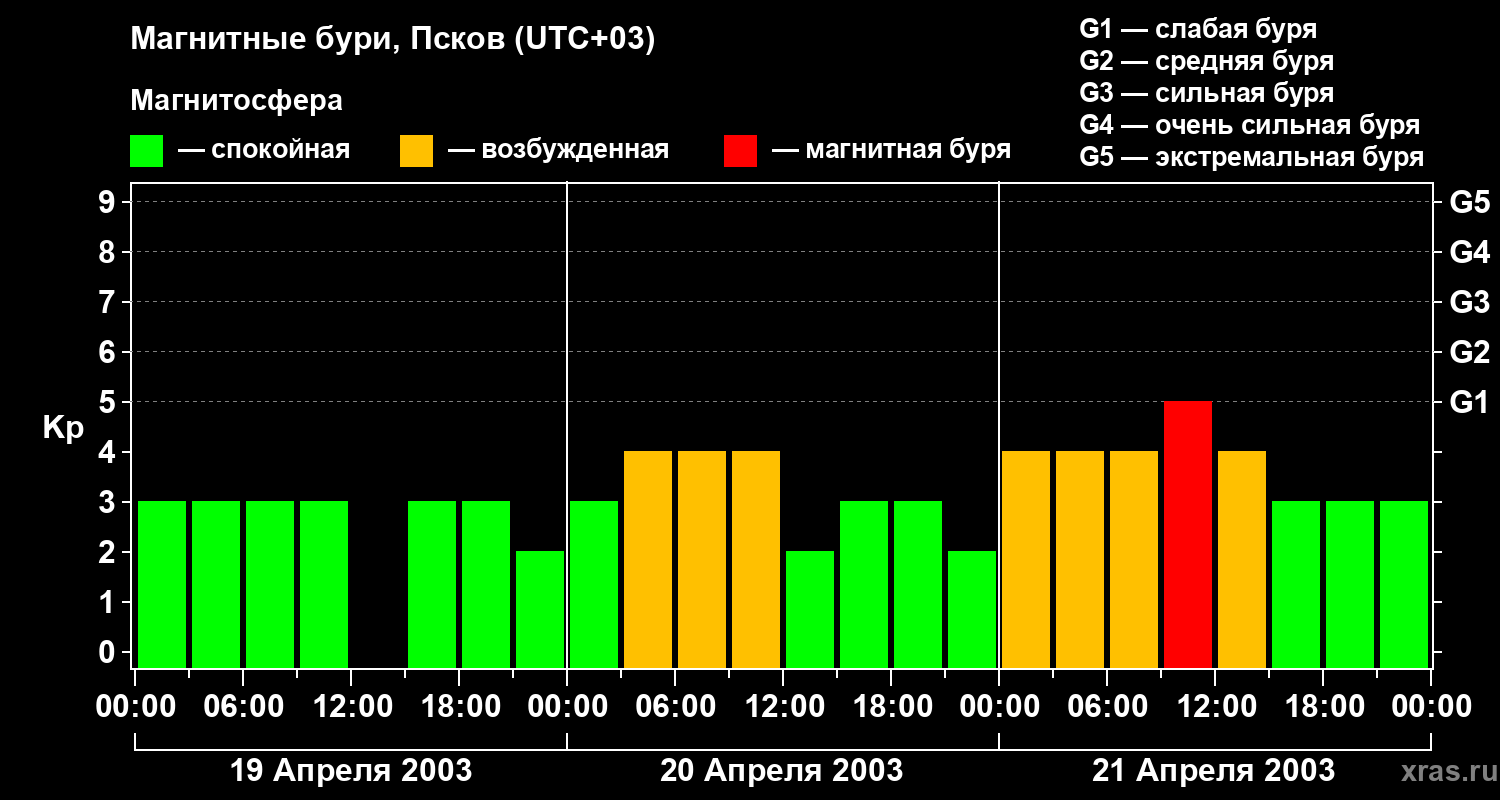Screen dimensions: 1500x800
Task: Click the 'G3 — сильная буря' legend entry
Action: coord(1206,93)
